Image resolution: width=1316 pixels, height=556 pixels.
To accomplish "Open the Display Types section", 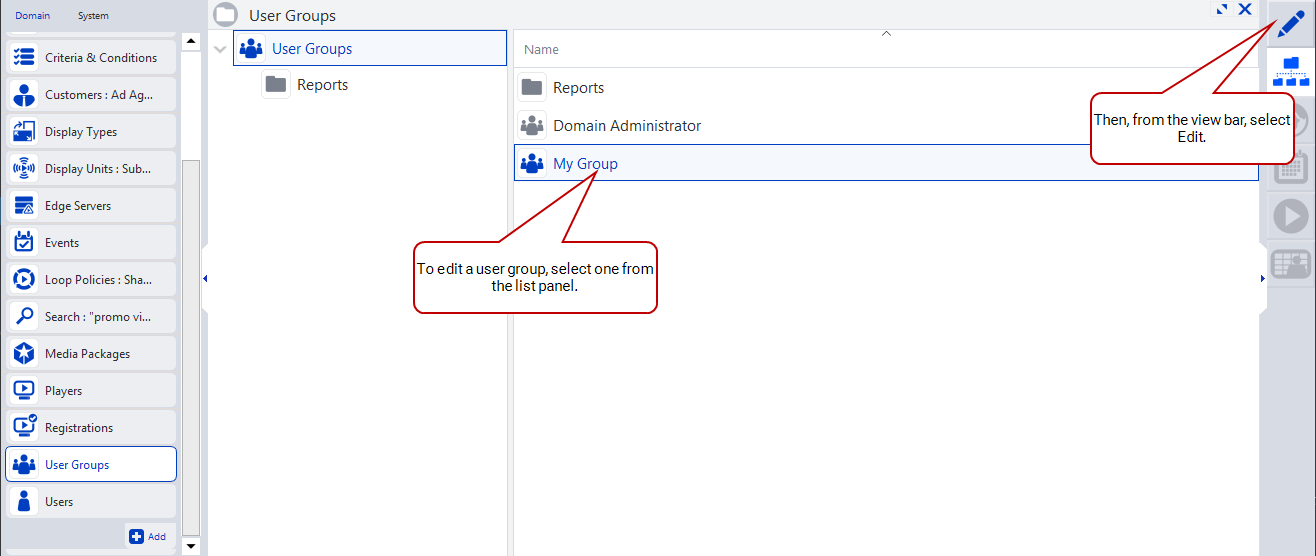I will 91,132.
